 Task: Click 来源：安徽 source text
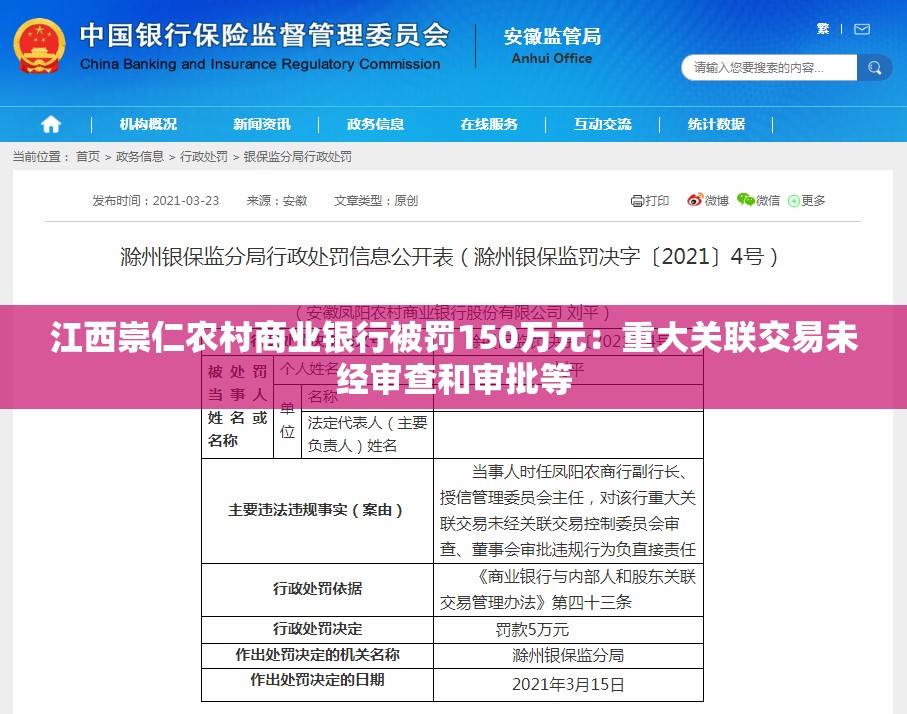[276, 200]
